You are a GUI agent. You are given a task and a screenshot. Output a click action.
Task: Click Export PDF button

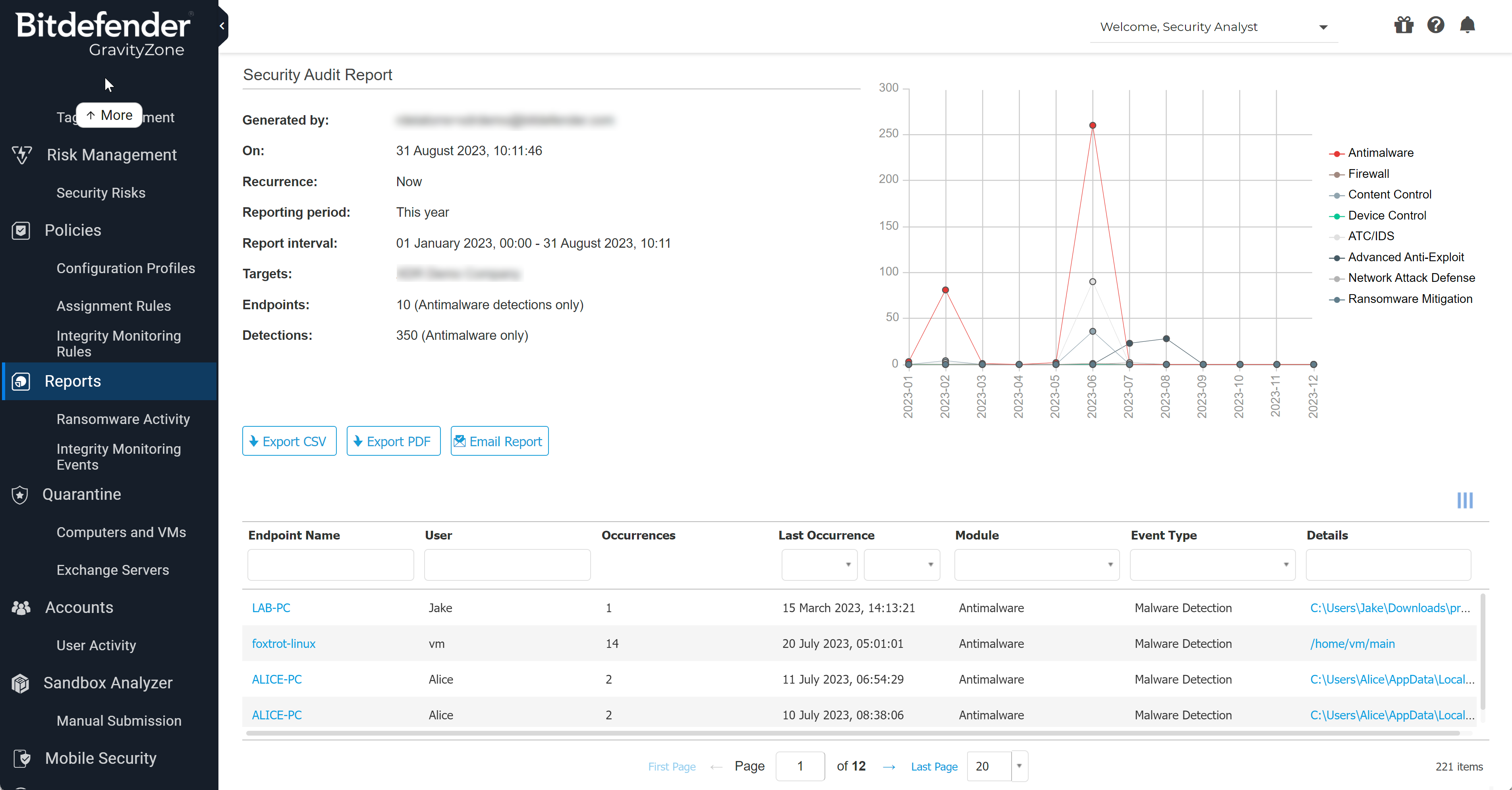(x=393, y=441)
